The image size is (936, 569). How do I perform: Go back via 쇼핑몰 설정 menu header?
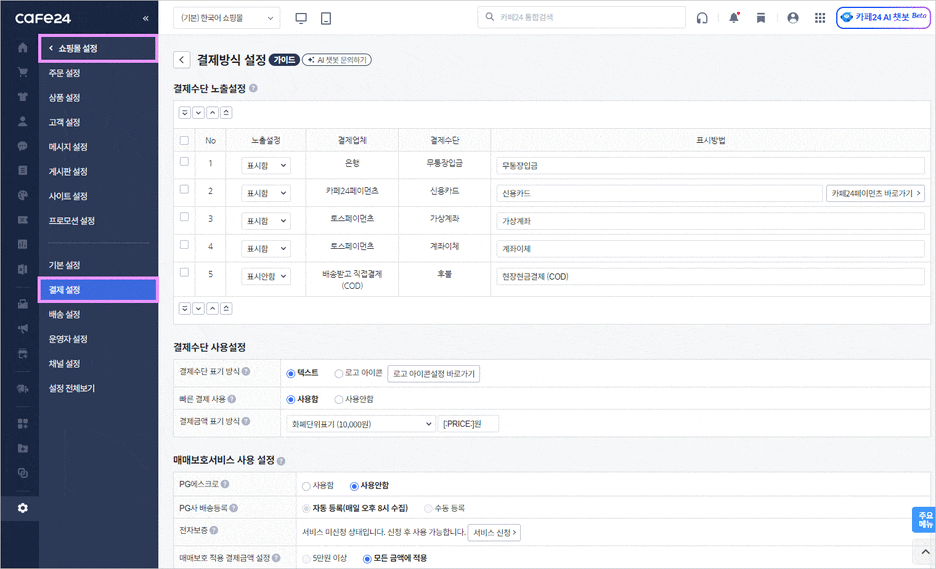pyautogui.click(x=98, y=48)
